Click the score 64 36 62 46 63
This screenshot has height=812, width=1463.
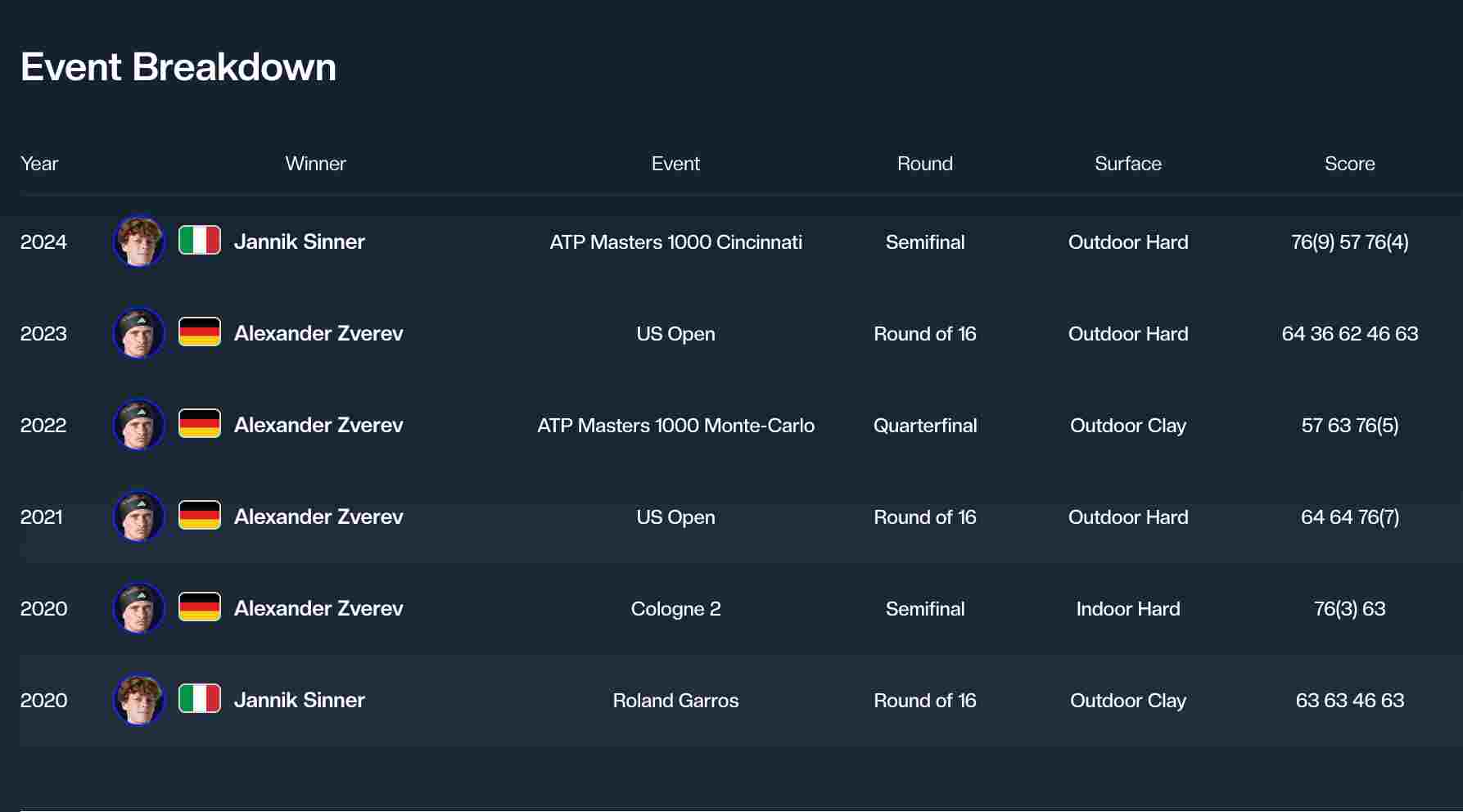point(1349,334)
